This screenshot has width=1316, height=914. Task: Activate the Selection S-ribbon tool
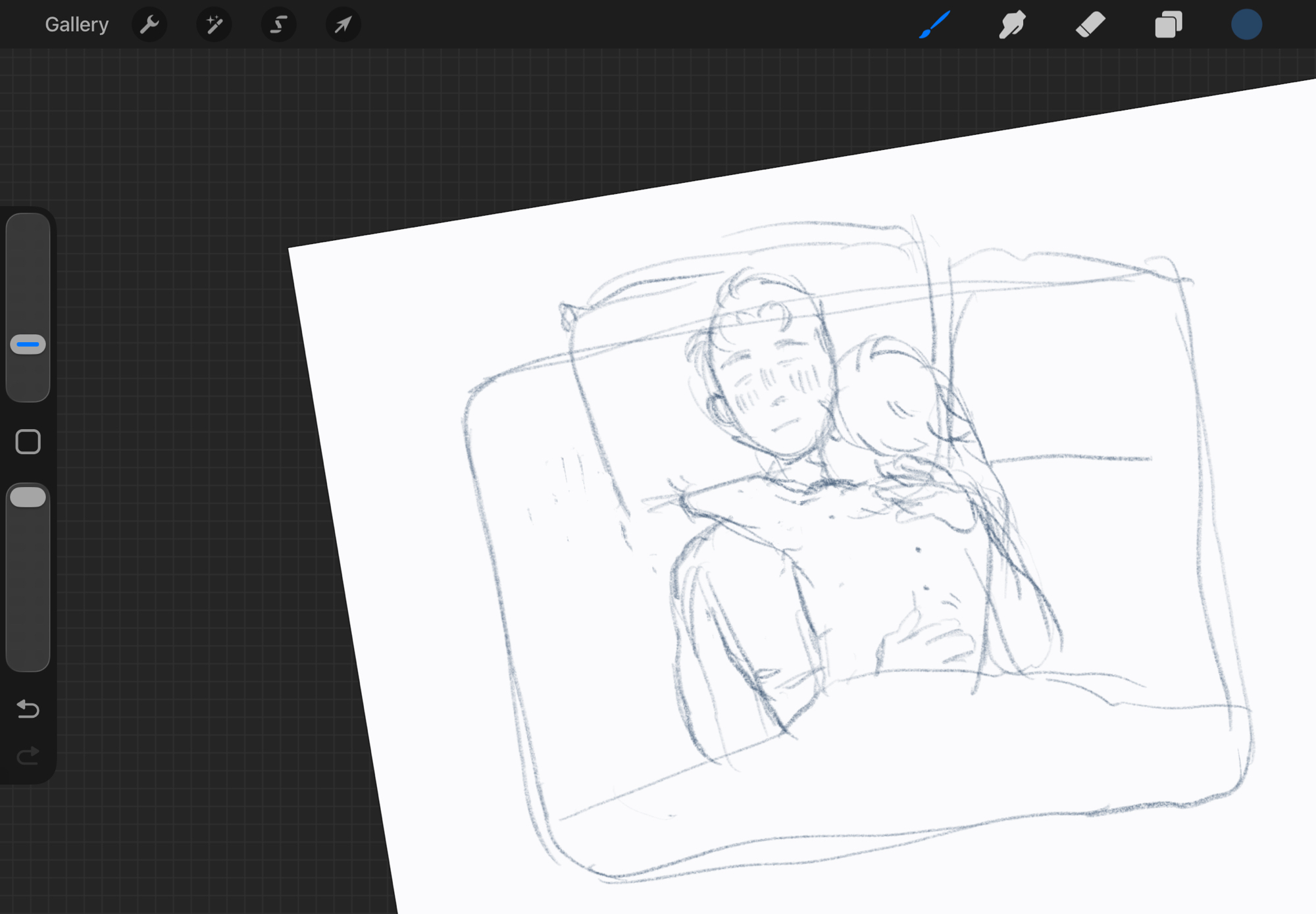(278, 25)
